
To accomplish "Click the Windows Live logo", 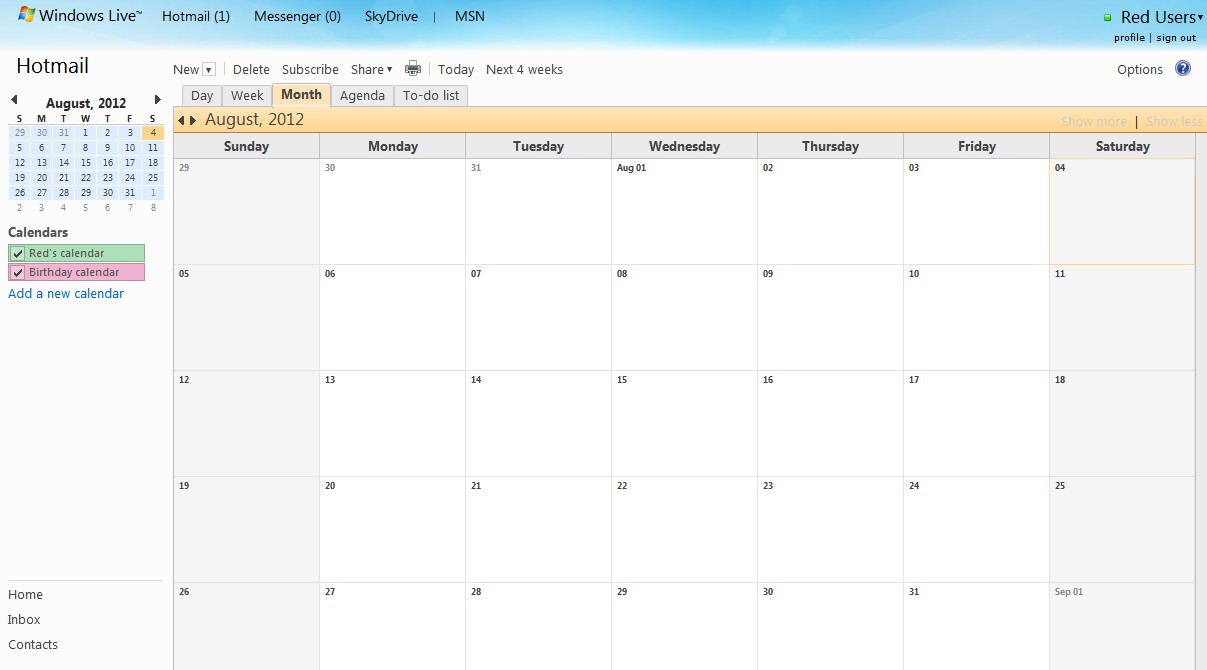I will point(80,16).
